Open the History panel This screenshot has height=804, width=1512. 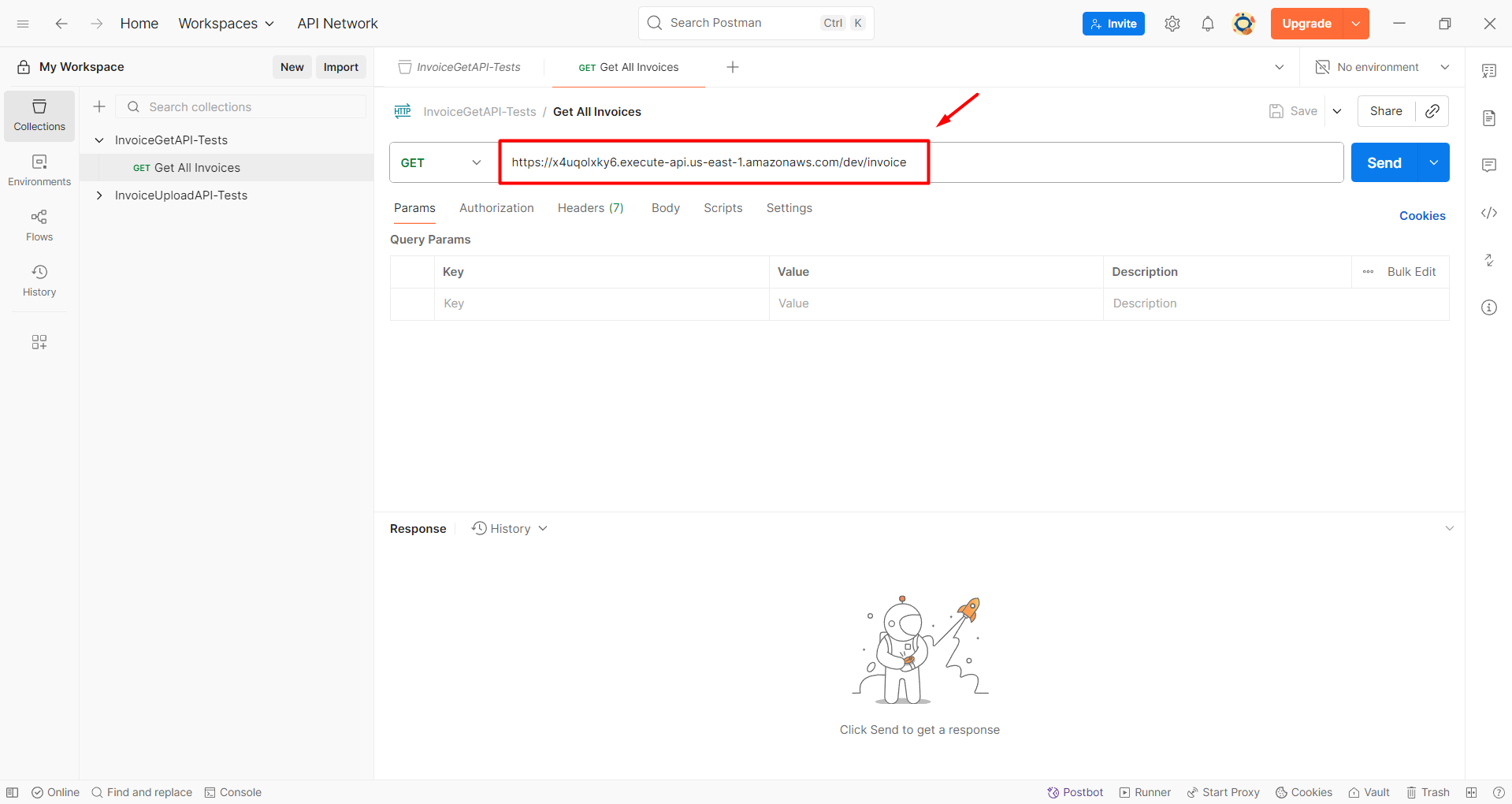tap(39, 281)
